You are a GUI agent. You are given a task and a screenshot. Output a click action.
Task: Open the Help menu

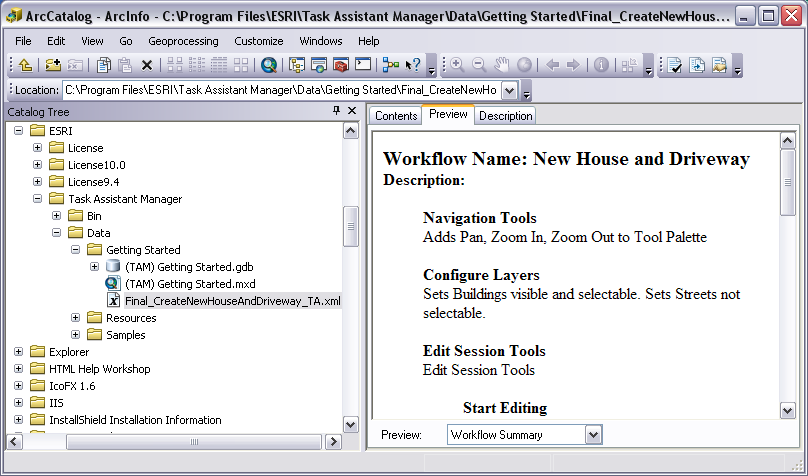[x=368, y=41]
